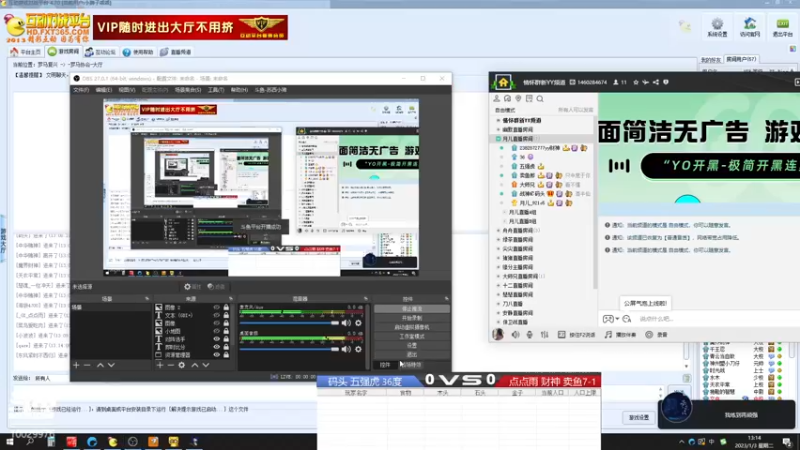The image size is (800, 450).
Task: Collapse 月儿直播房间 channel in YY tree
Action: pos(498,139)
